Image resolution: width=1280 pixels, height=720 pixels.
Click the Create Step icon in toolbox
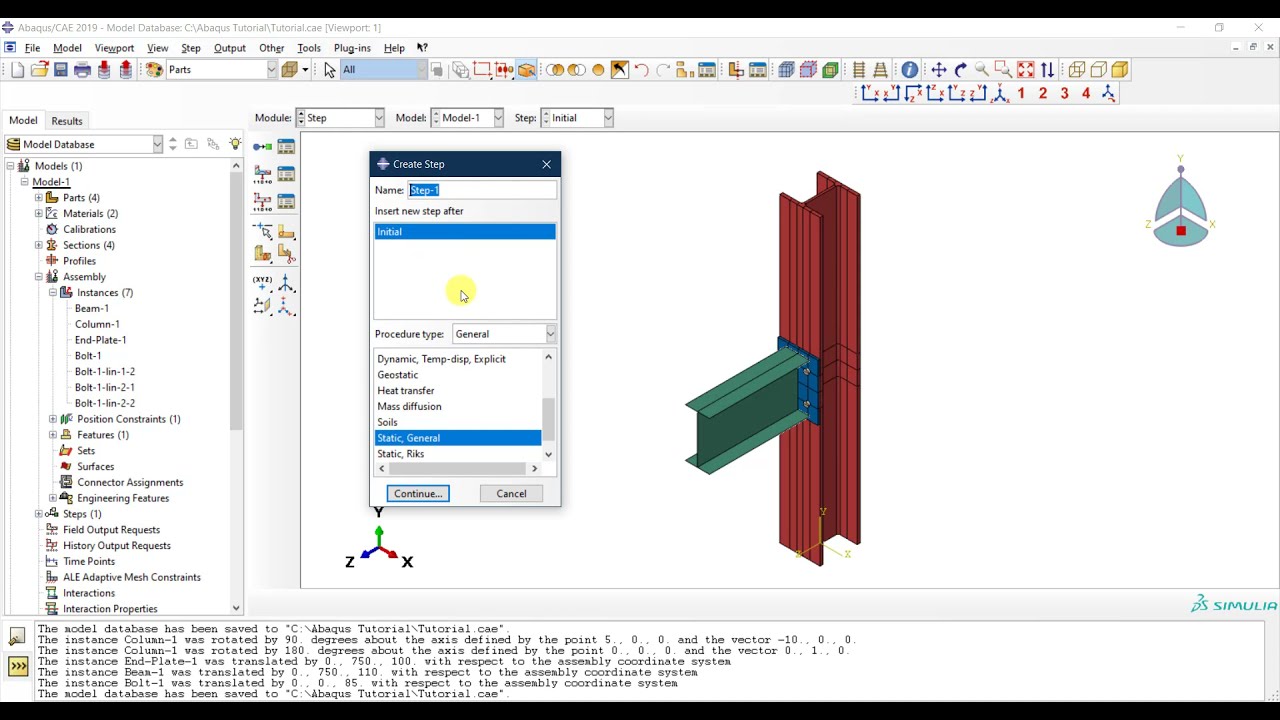(x=263, y=147)
